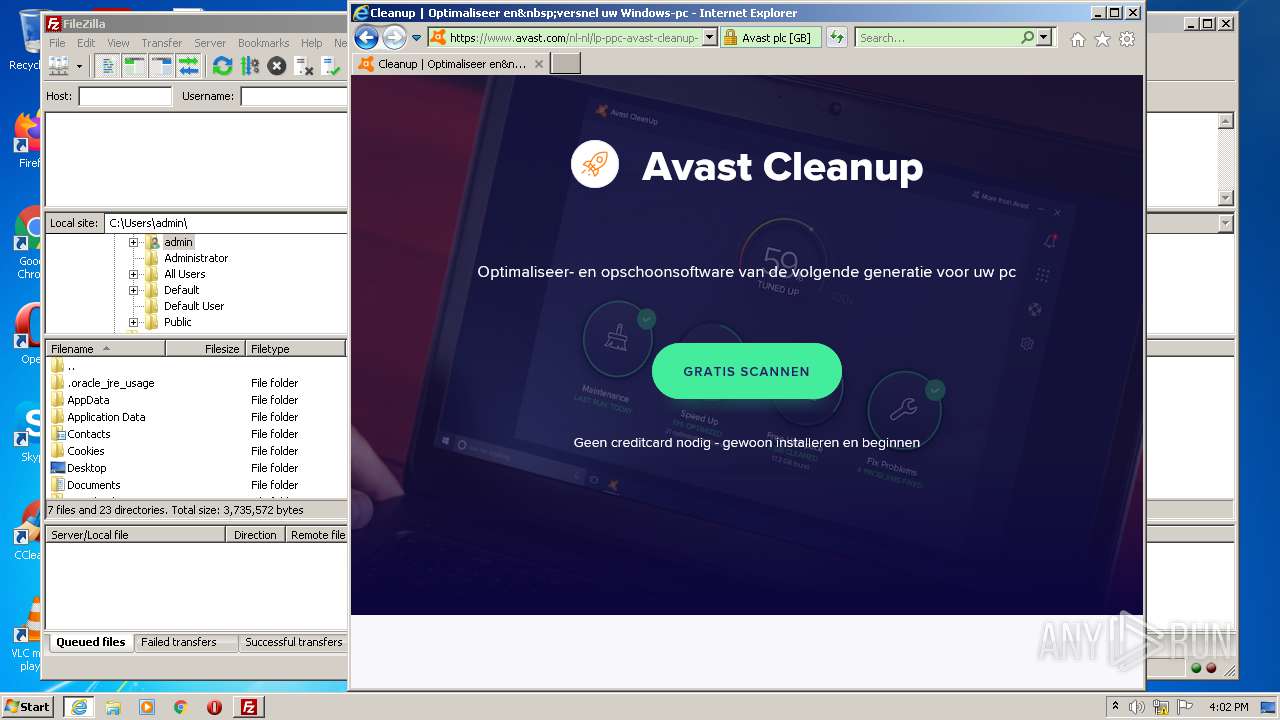Image resolution: width=1280 pixels, height=720 pixels.
Task: Toggle local directory tree display
Action: [x=135, y=66]
